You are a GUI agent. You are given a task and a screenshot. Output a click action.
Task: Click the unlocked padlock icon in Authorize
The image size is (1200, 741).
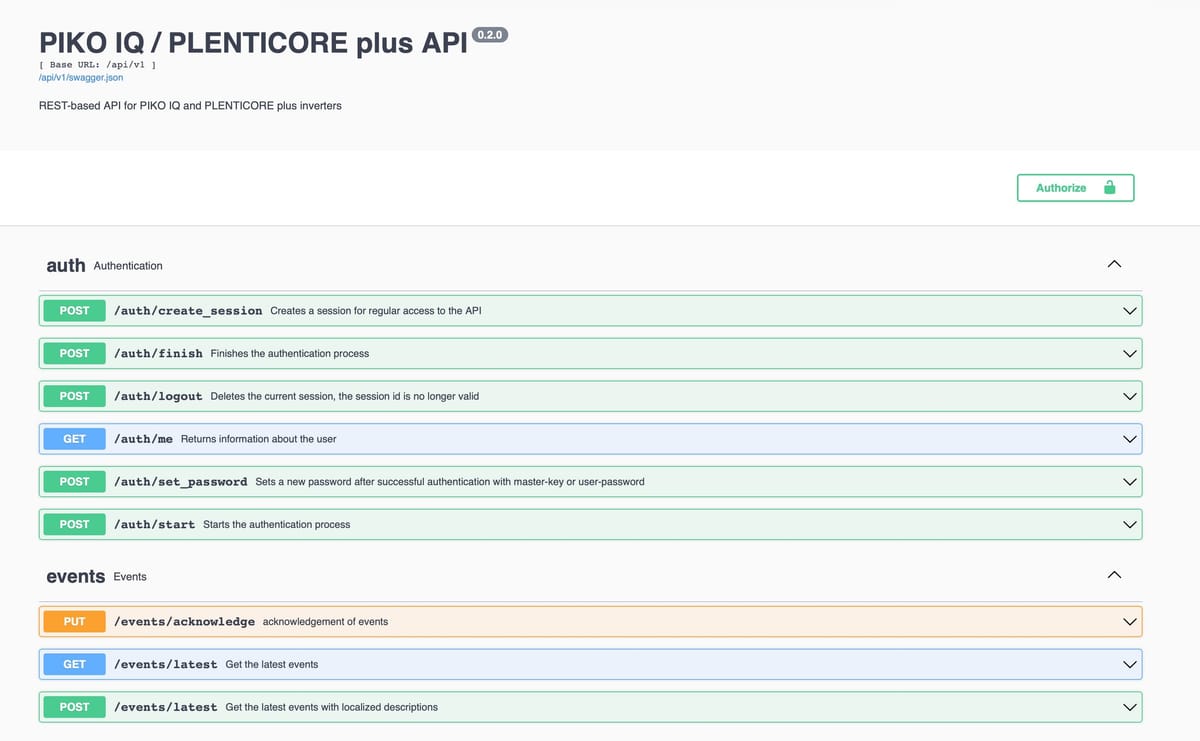[x=1109, y=188]
